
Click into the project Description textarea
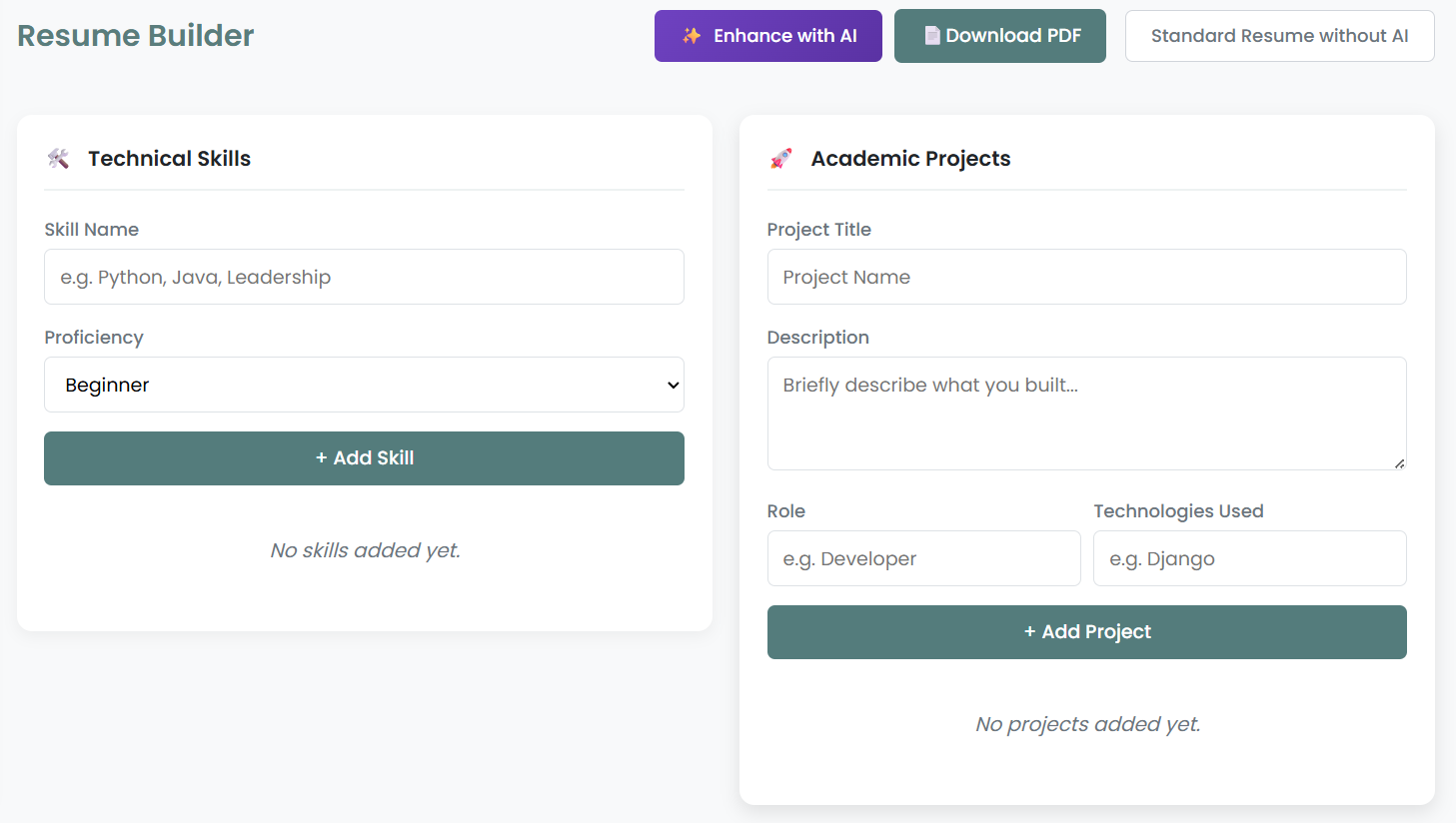1086,412
